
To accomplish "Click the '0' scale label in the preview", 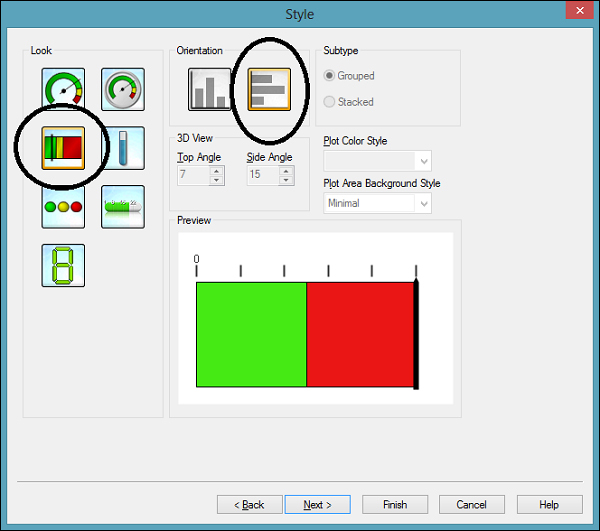I will [196, 259].
